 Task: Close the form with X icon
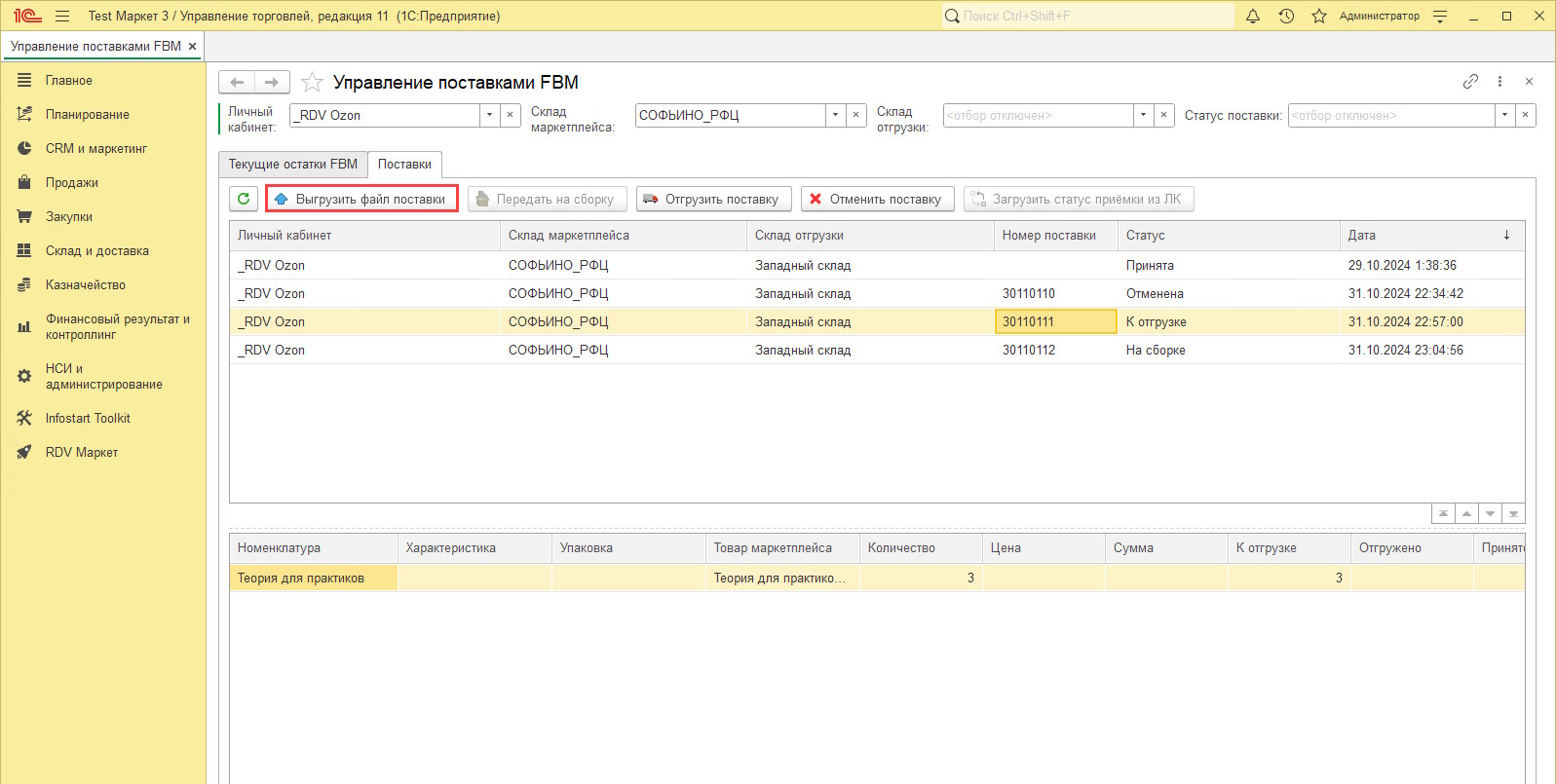[1529, 82]
